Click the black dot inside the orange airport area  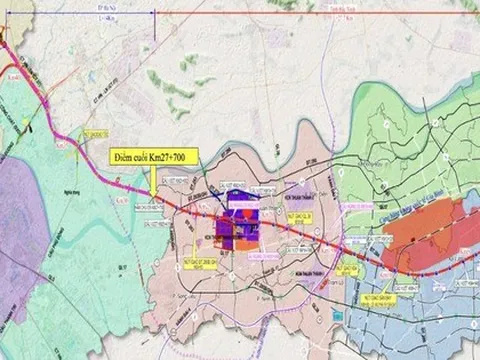coord(413,239)
